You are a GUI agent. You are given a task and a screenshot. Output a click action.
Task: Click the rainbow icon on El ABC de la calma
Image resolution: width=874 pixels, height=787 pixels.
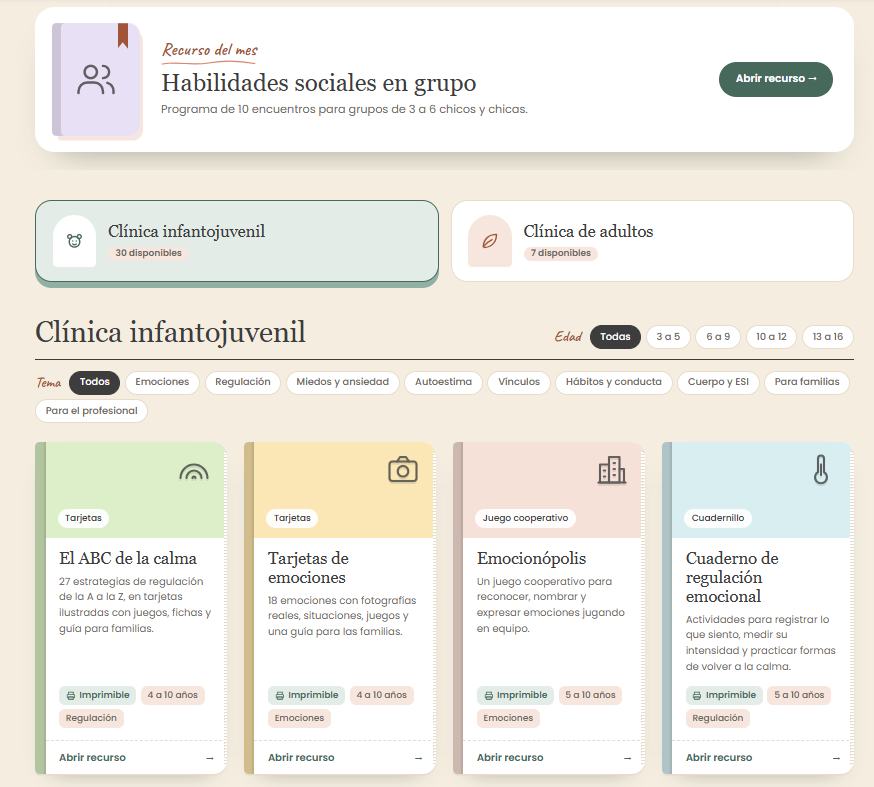pyautogui.click(x=194, y=472)
